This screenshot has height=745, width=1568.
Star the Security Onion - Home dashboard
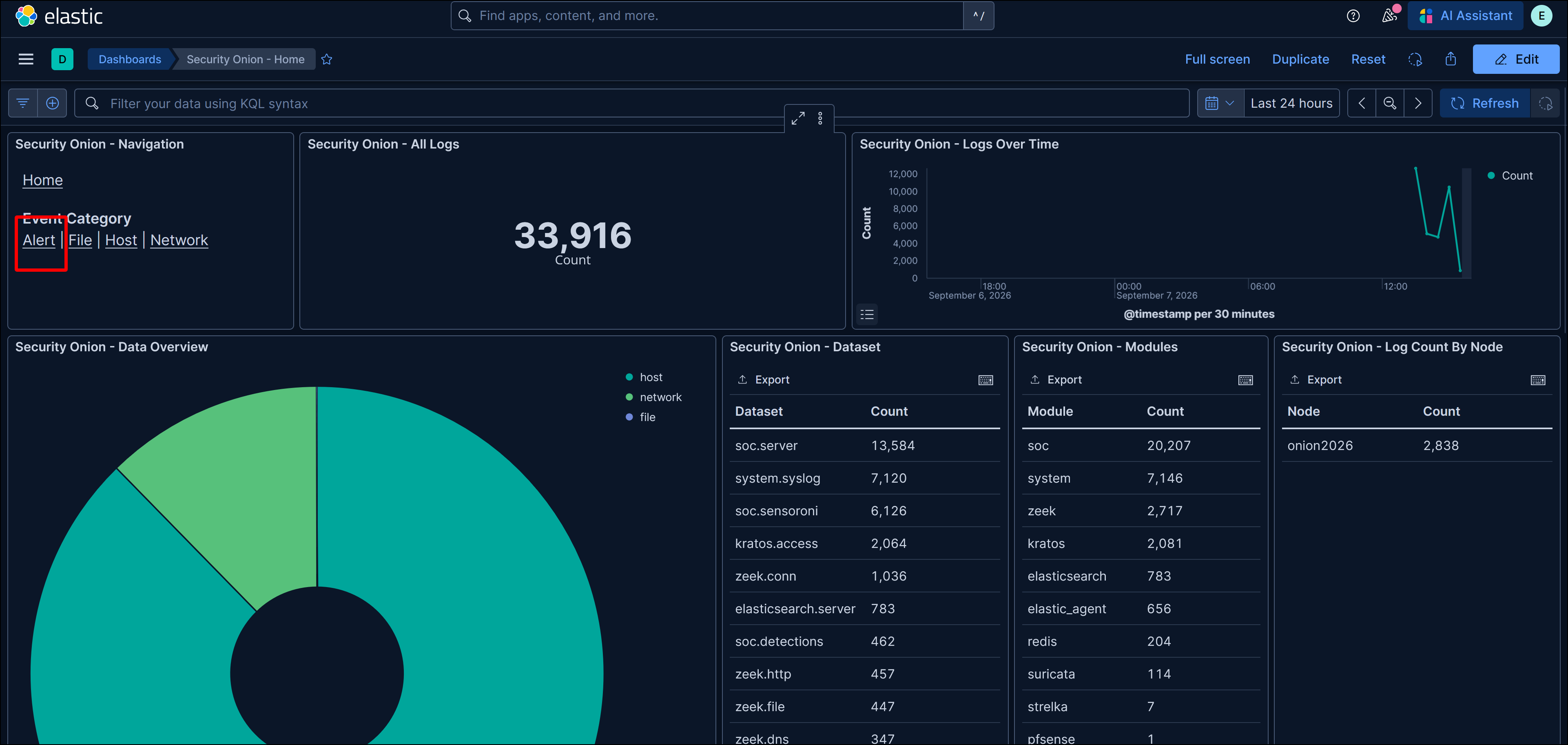point(327,59)
